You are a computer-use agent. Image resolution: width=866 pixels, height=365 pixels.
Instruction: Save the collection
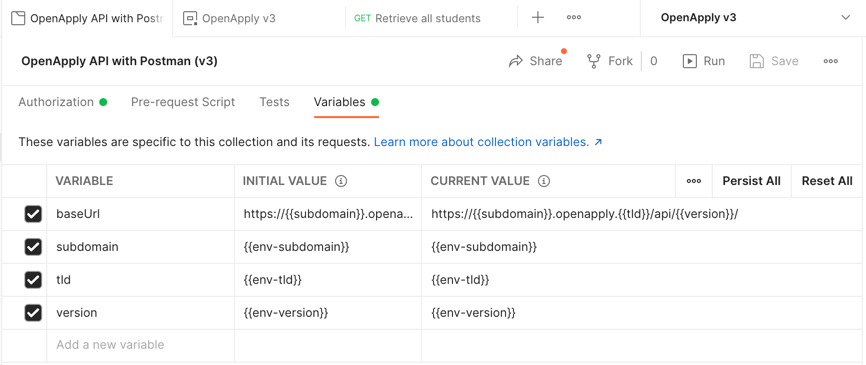pos(774,61)
